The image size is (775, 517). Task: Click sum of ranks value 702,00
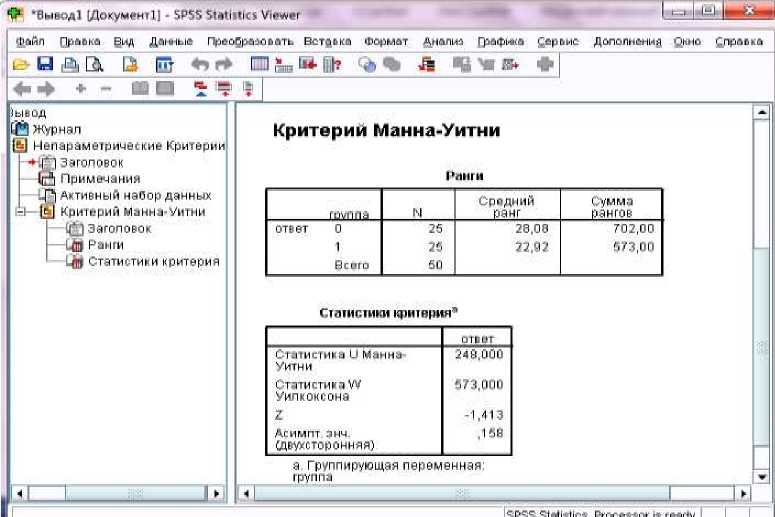click(634, 229)
